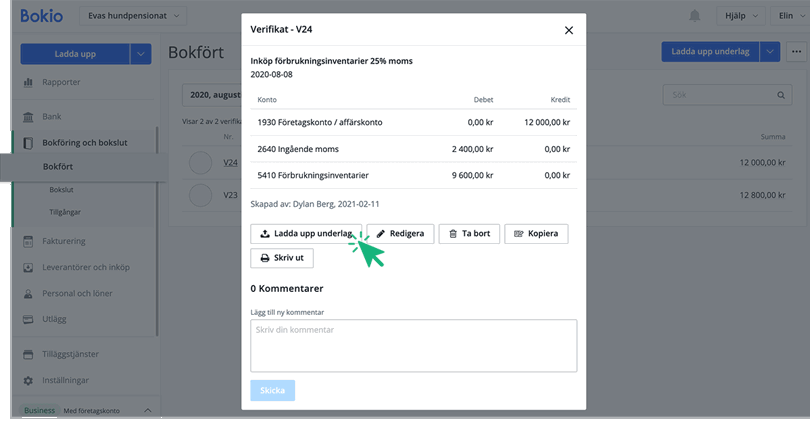This screenshot has height=423, width=810.
Task: Click Ladda upp underlag in the dialog
Action: point(305,234)
